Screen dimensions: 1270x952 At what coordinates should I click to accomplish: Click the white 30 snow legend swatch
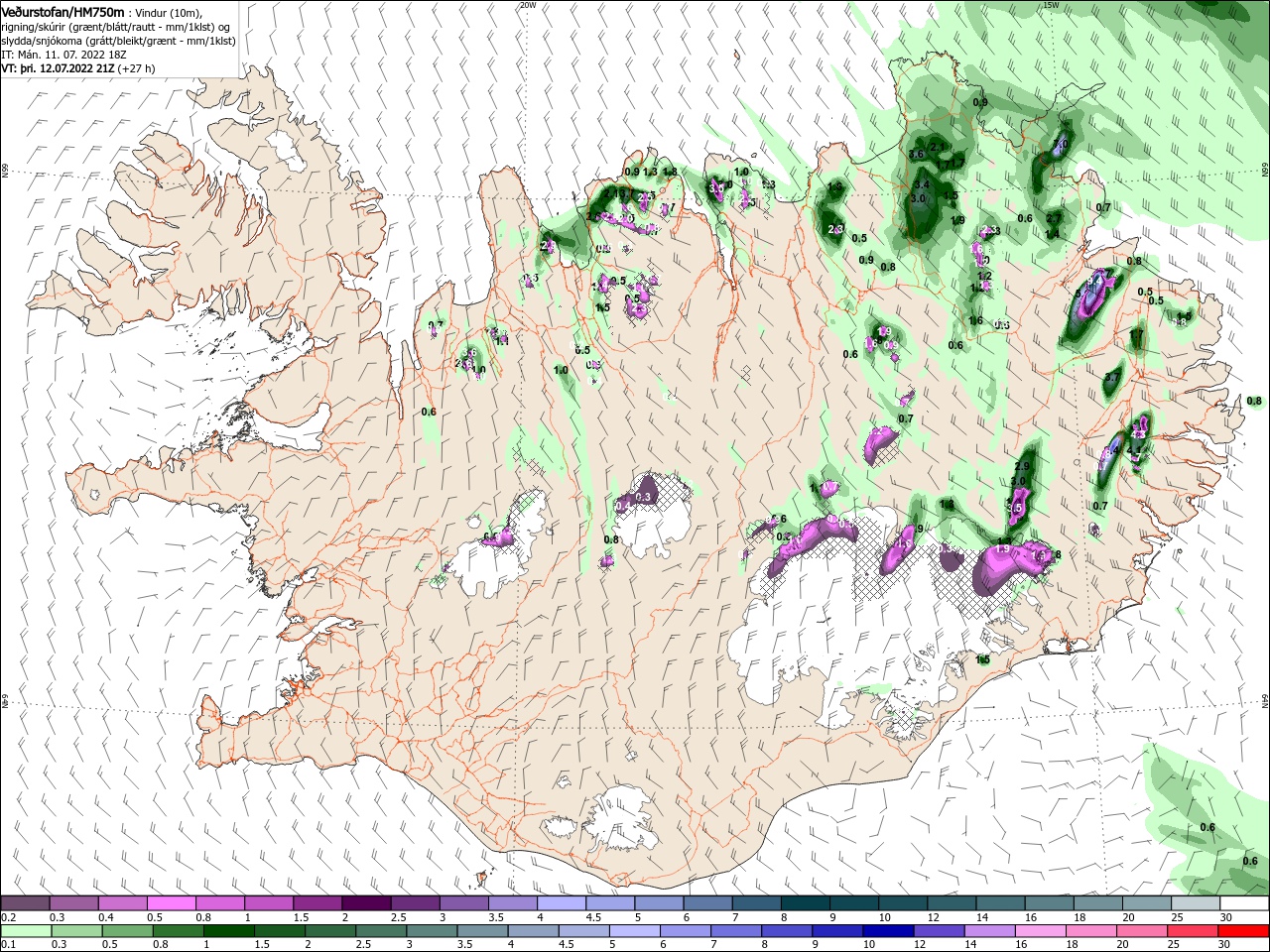tap(1244, 903)
